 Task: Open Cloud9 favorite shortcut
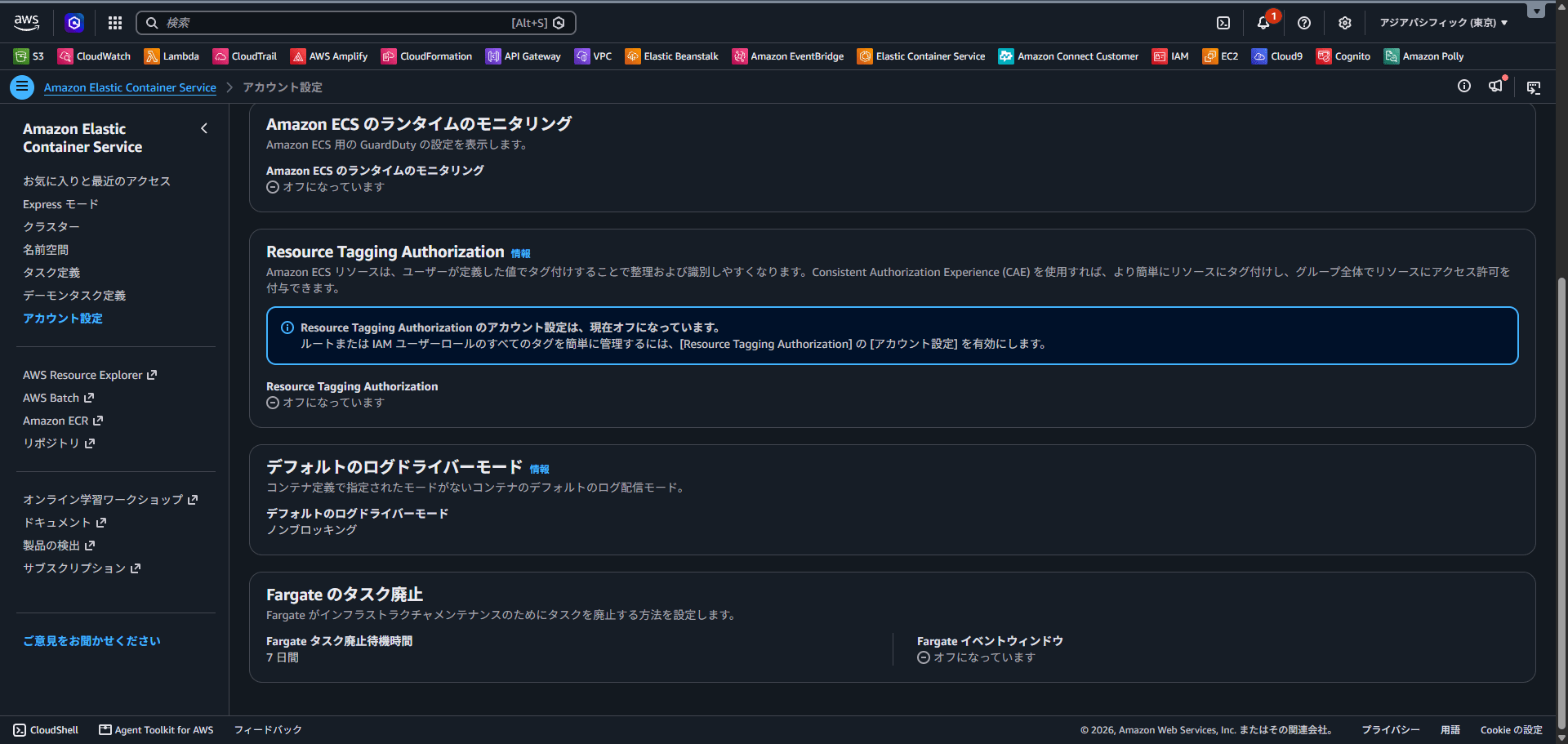(x=1277, y=56)
